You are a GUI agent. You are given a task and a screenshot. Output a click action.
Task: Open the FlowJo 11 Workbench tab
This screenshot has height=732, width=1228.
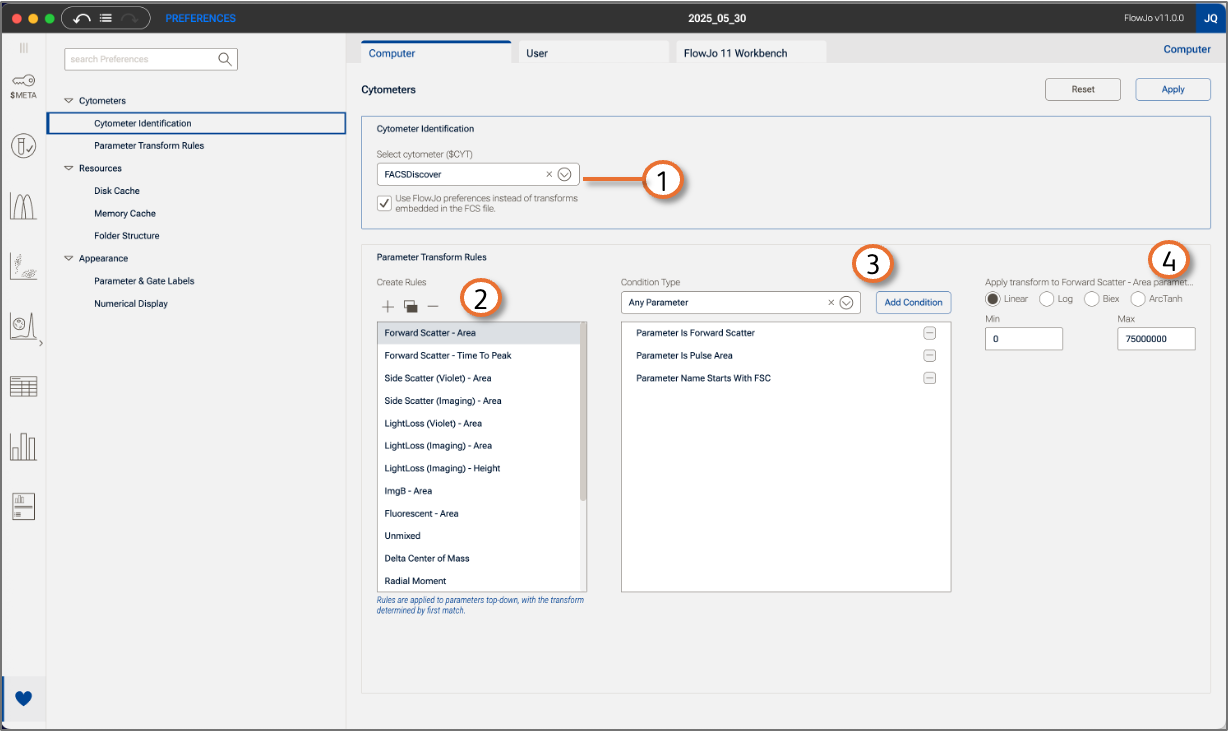[736, 53]
